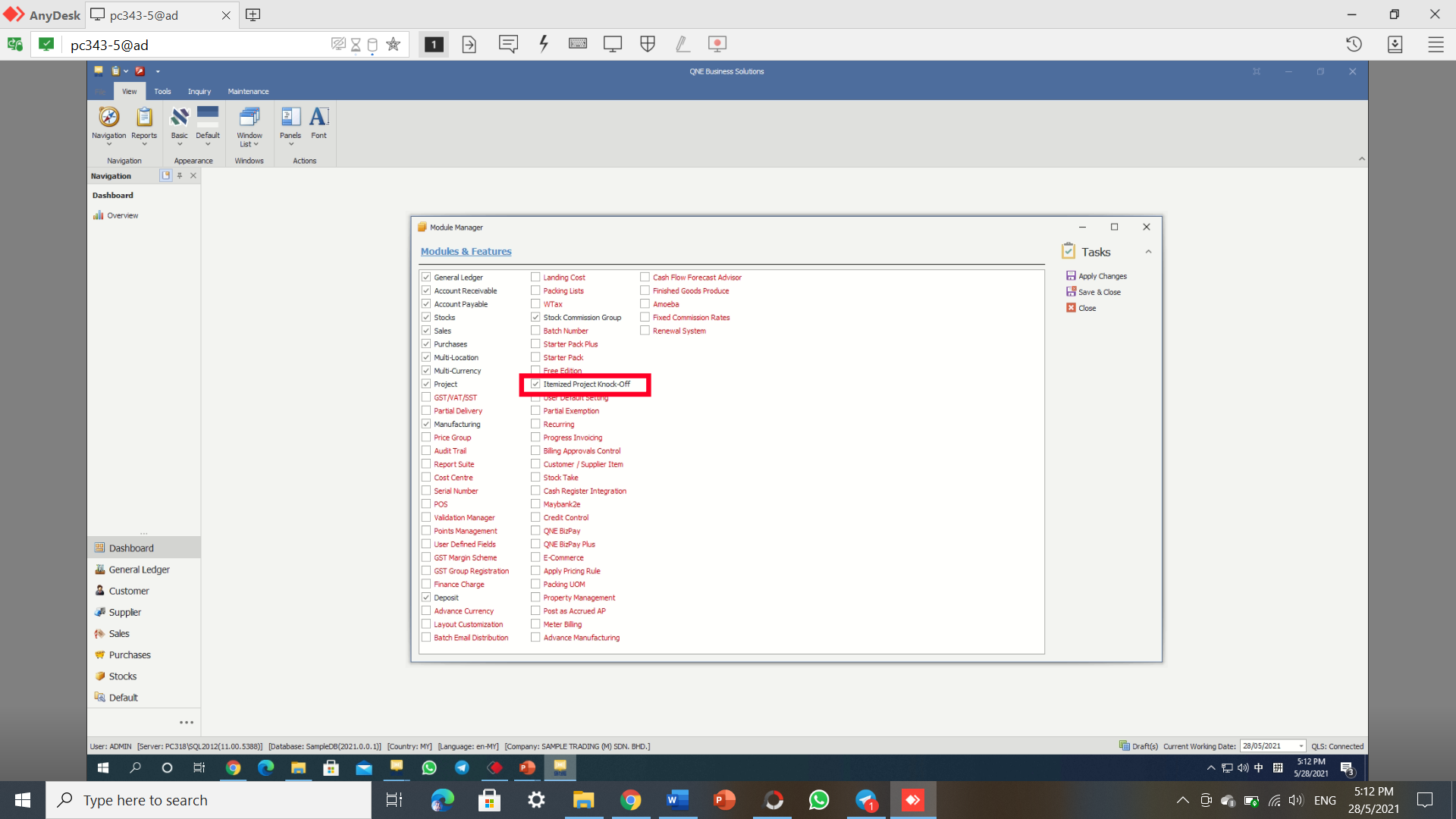Uncheck the Deposit module checkbox

(x=426, y=598)
